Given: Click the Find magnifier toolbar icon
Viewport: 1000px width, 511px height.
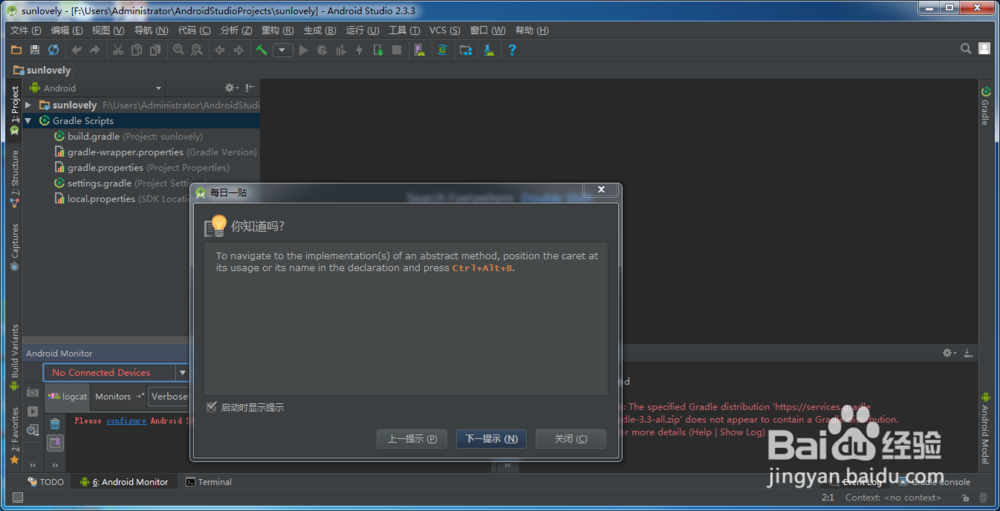Looking at the screenshot, I should [179, 50].
